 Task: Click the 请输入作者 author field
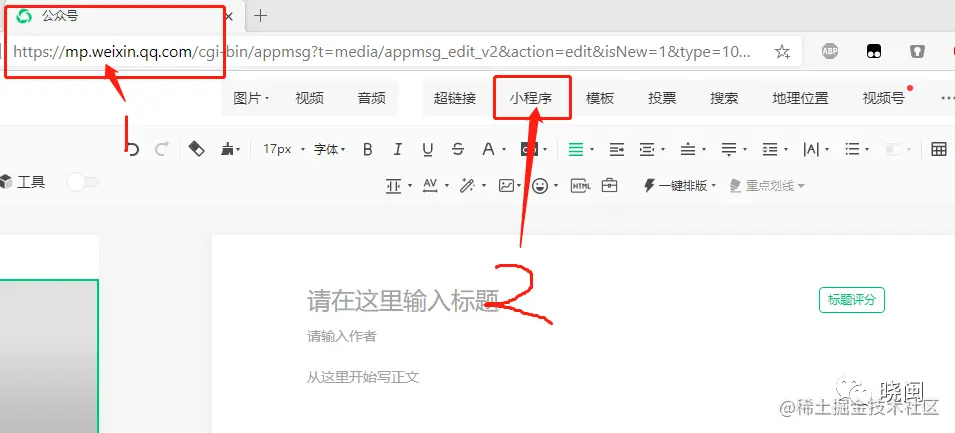pyautogui.click(x=342, y=336)
